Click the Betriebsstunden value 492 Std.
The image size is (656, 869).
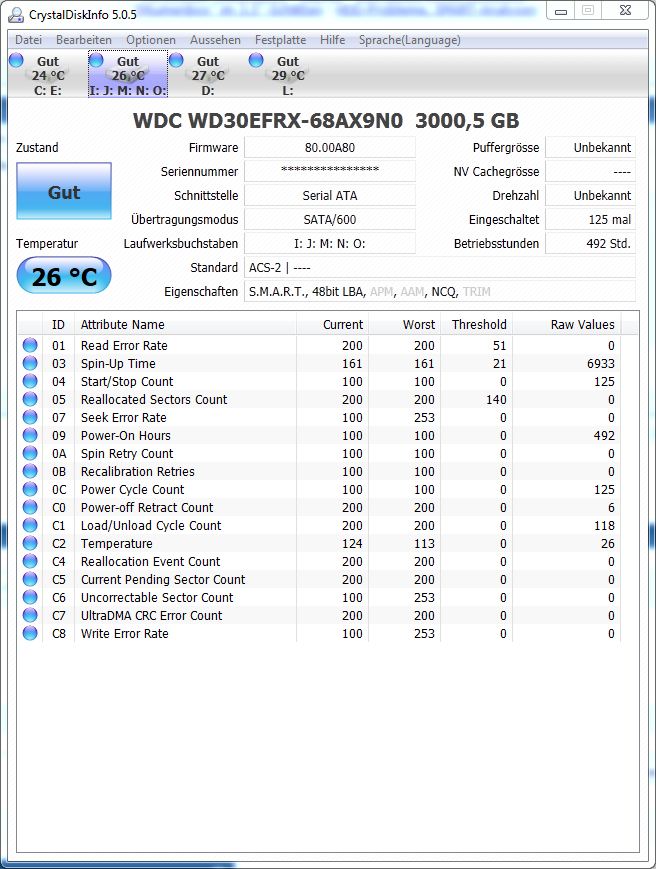click(x=590, y=243)
